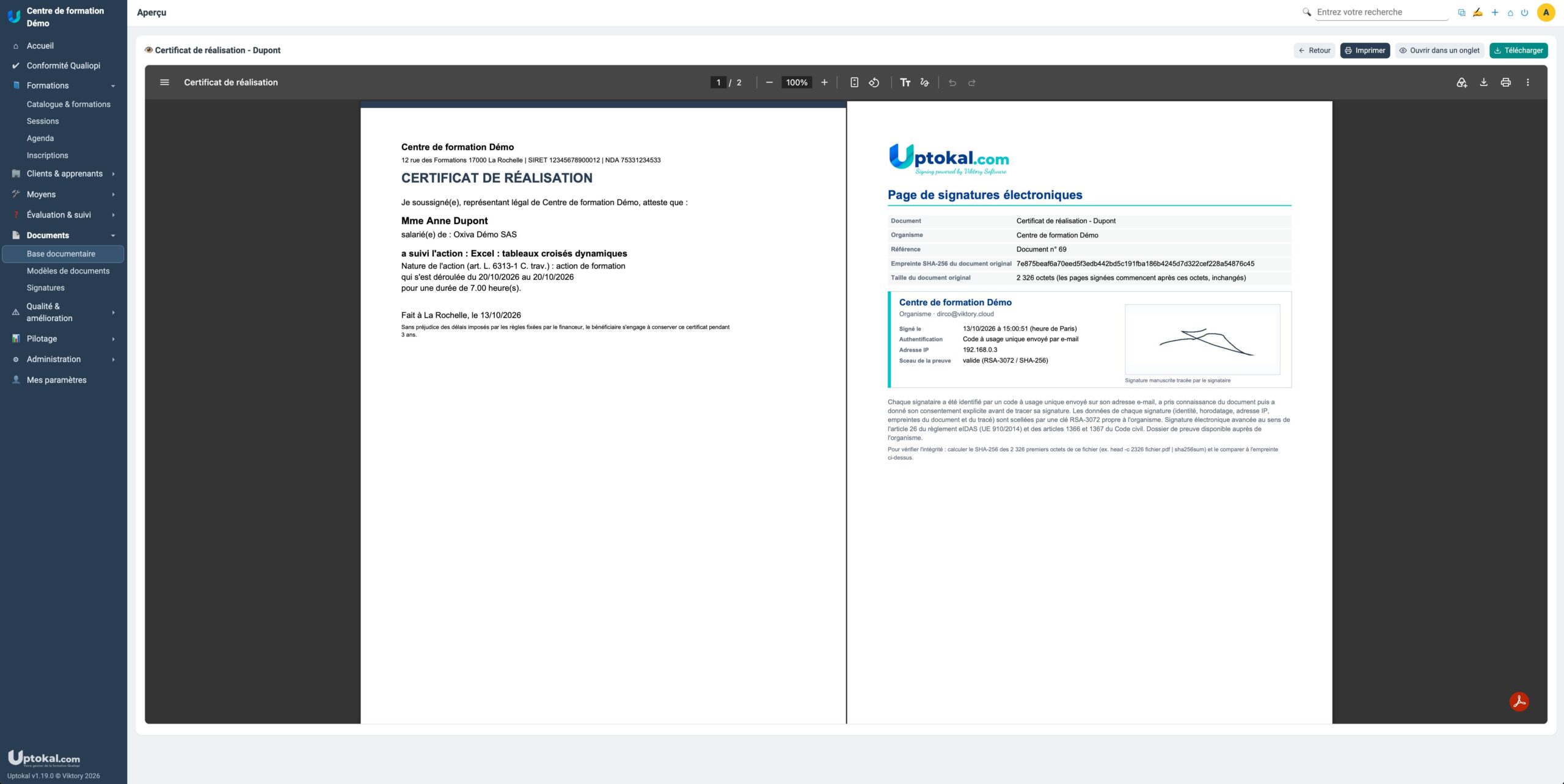The height and width of the screenshot is (784, 1564).
Task: Open Conformité Qualiopi in sidebar
Action: (x=64, y=65)
